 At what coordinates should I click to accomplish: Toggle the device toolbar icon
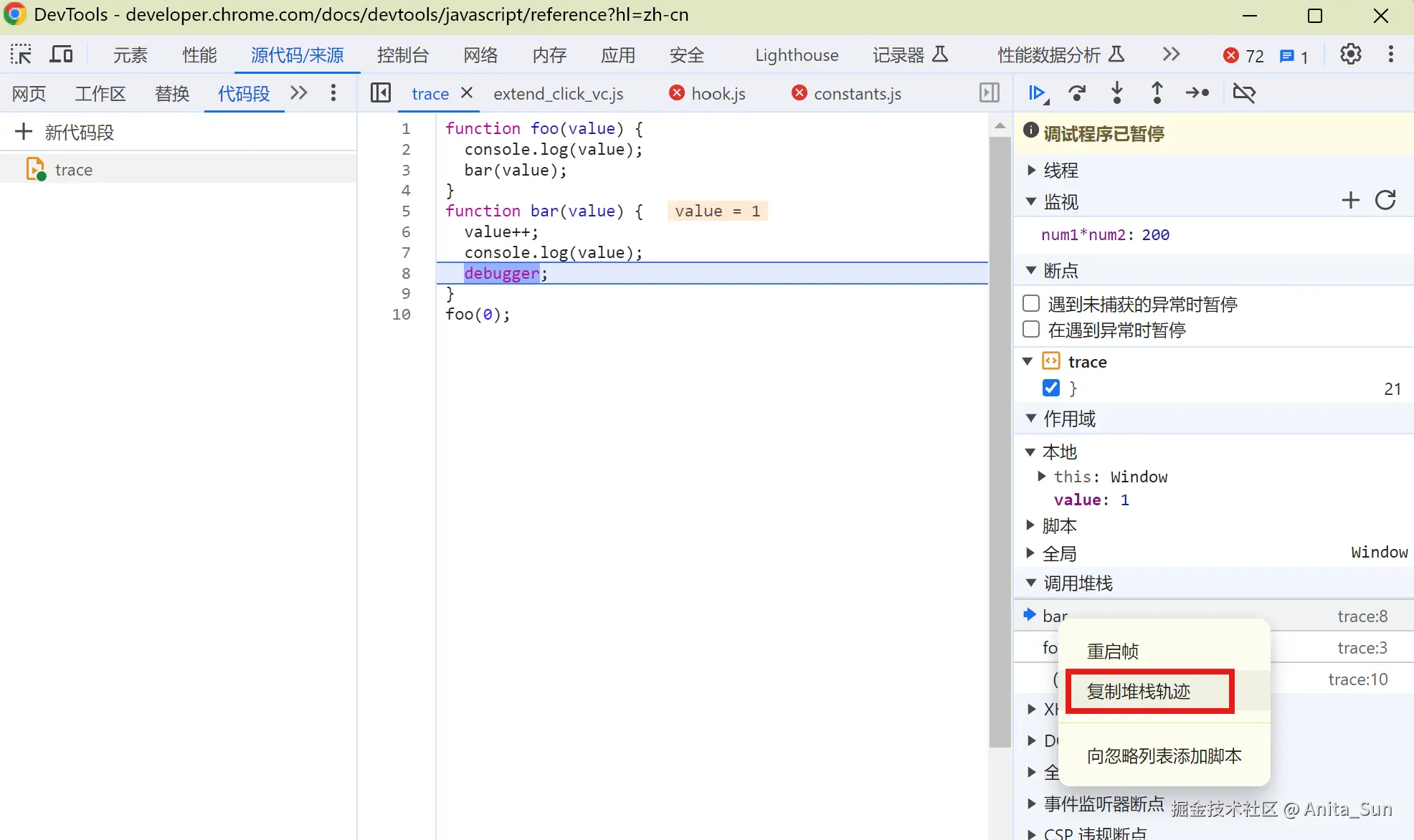(x=61, y=54)
